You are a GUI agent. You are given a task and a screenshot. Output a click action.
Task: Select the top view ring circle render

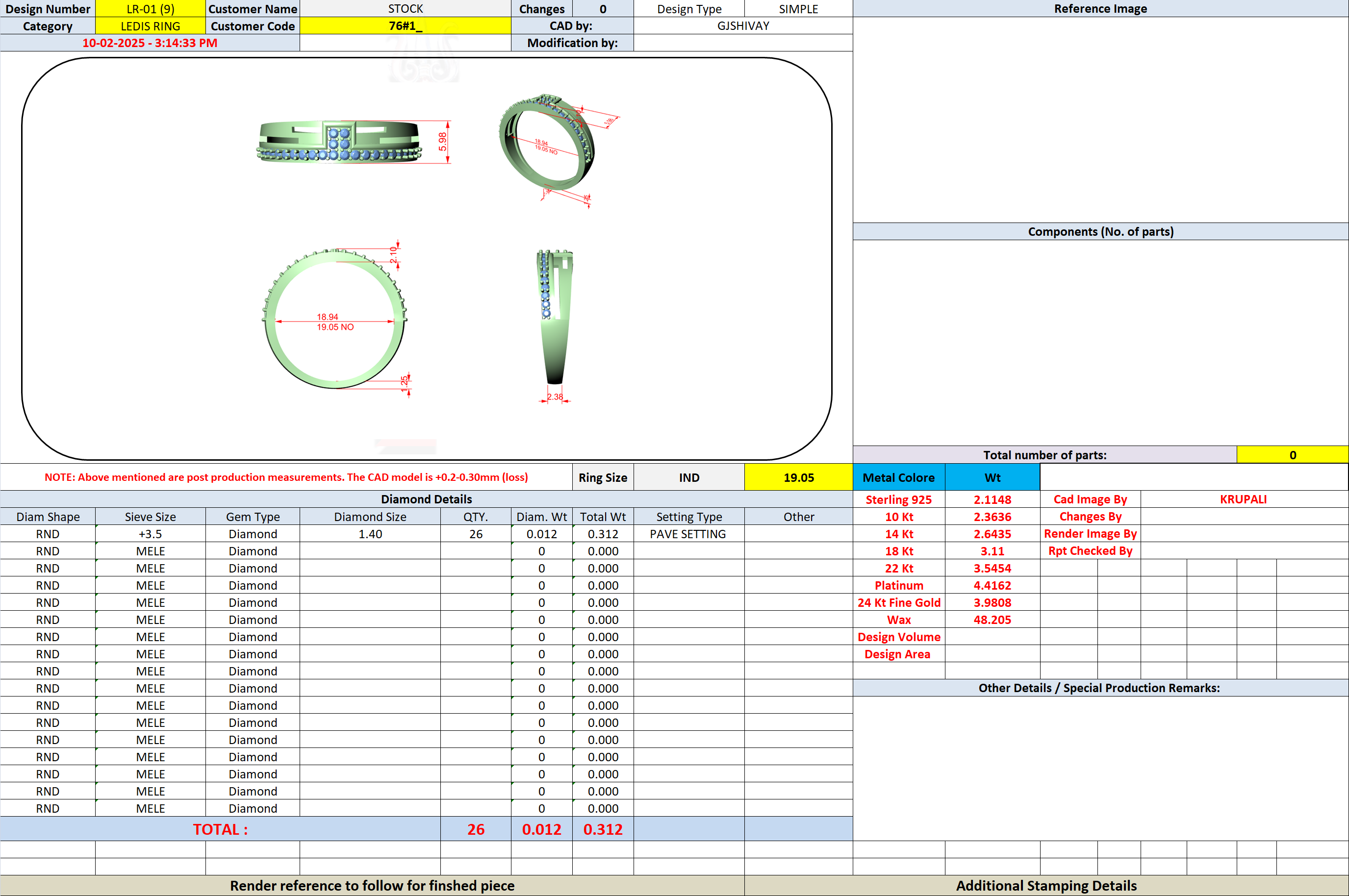click(334, 318)
